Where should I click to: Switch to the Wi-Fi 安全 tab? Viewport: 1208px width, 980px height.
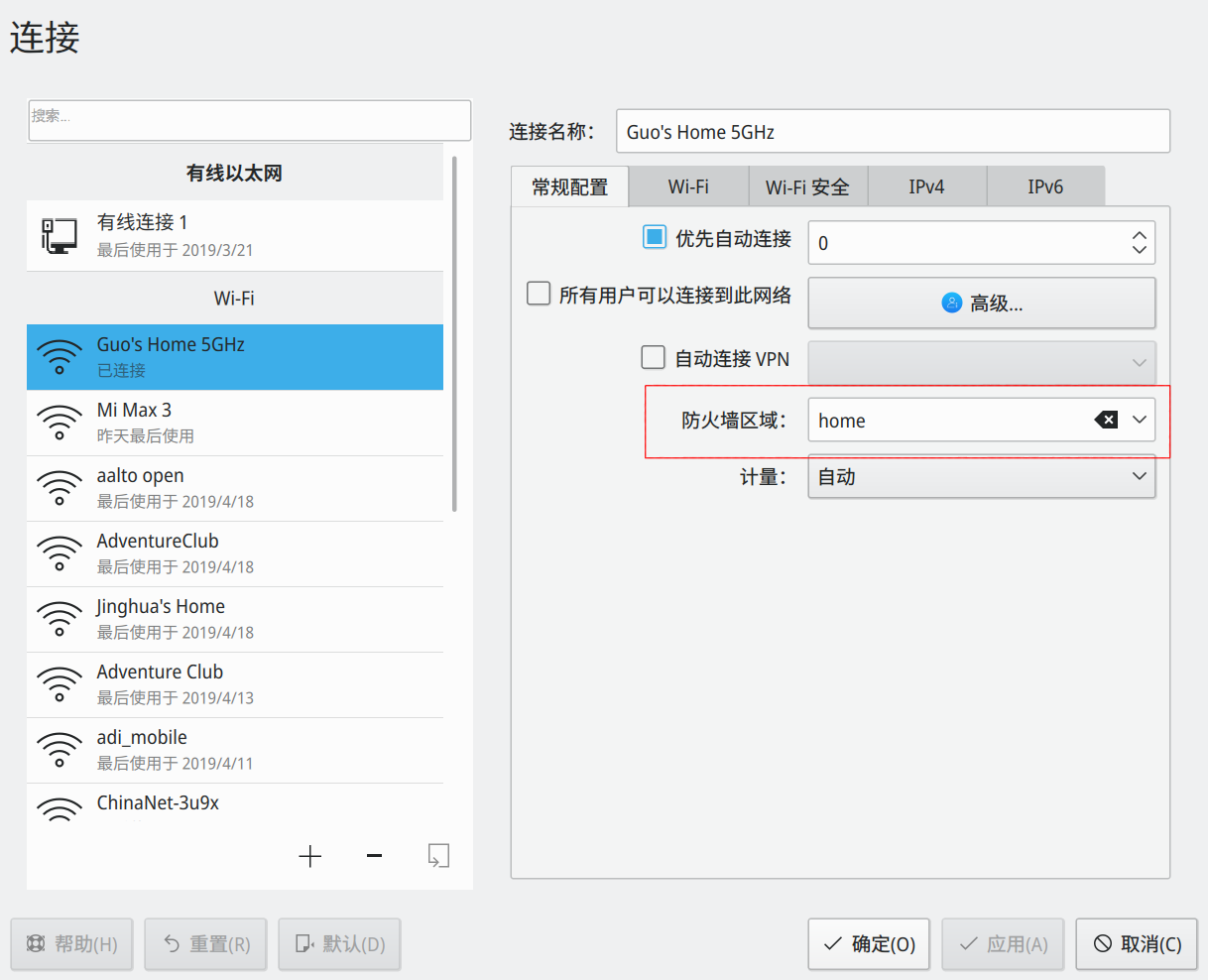coord(807,185)
